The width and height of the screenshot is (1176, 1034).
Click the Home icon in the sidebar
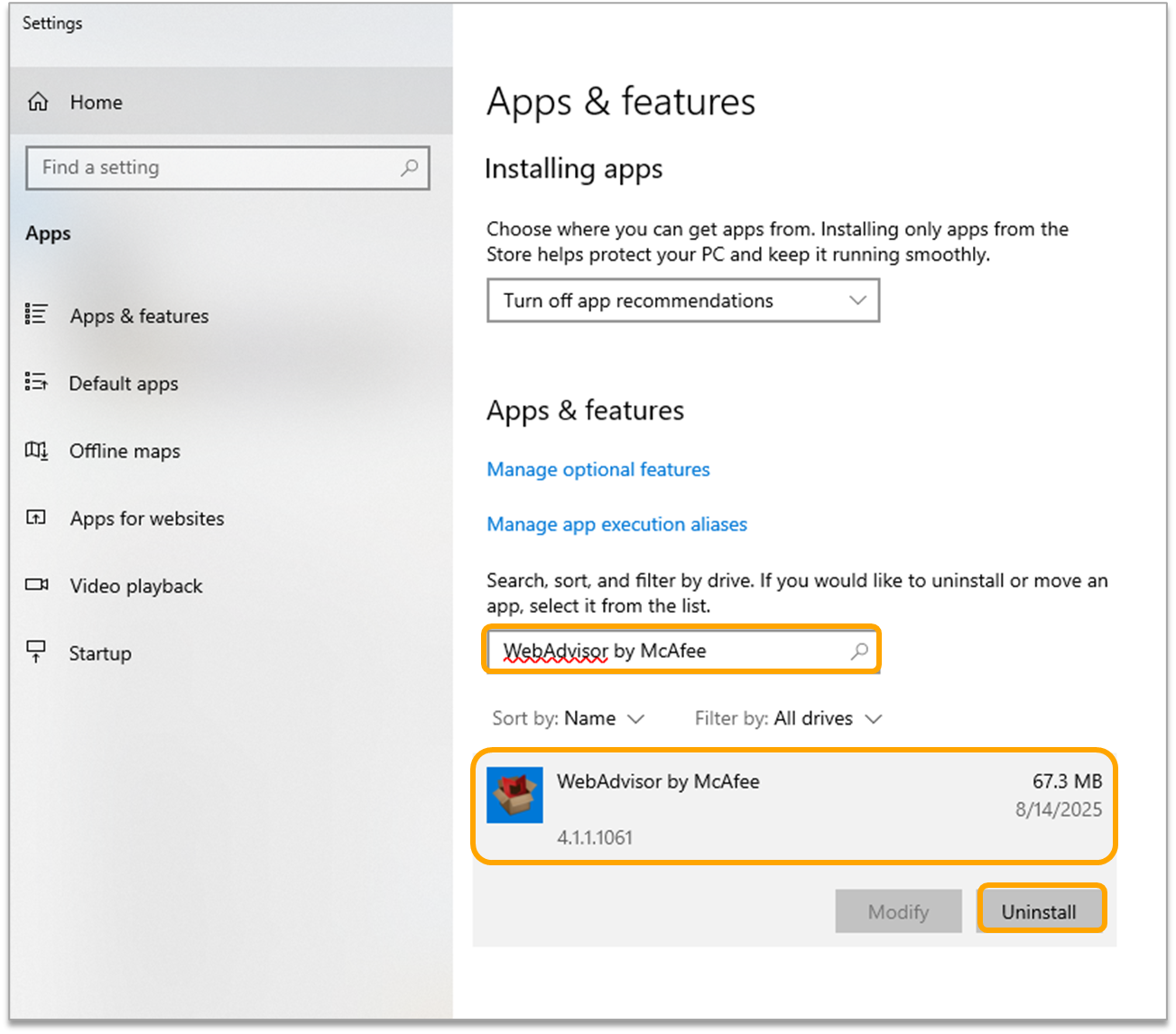click(x=38, y=102)
